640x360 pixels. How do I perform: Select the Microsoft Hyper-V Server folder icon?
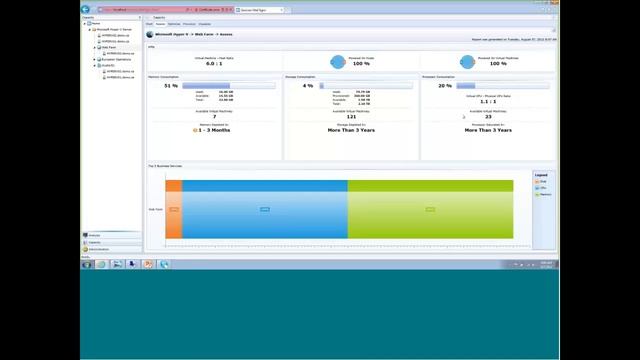click(x=94, y=30)
